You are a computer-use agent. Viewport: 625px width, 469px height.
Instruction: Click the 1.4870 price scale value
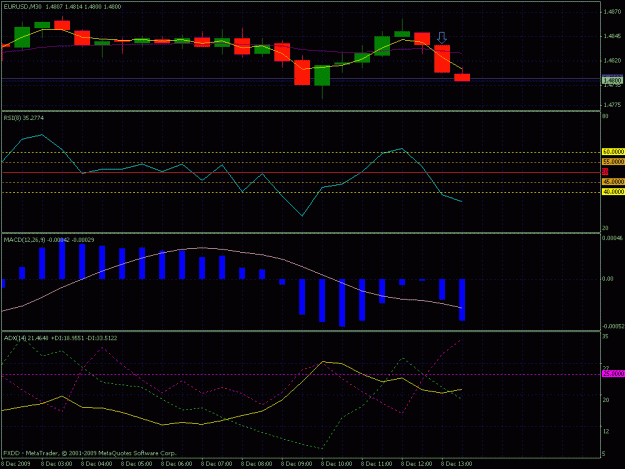612,12
